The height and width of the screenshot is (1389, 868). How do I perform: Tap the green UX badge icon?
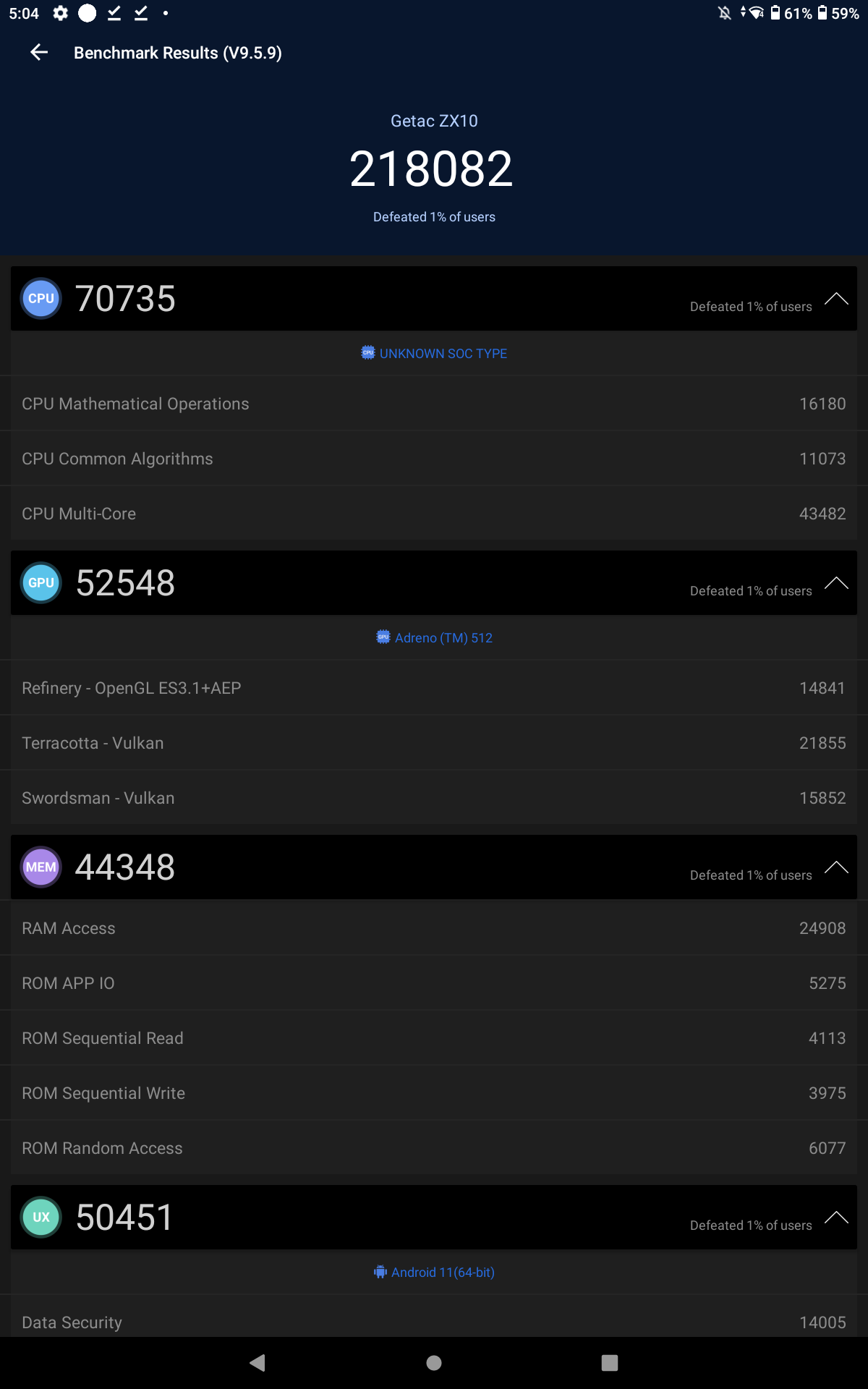(x=41, y=1217)
